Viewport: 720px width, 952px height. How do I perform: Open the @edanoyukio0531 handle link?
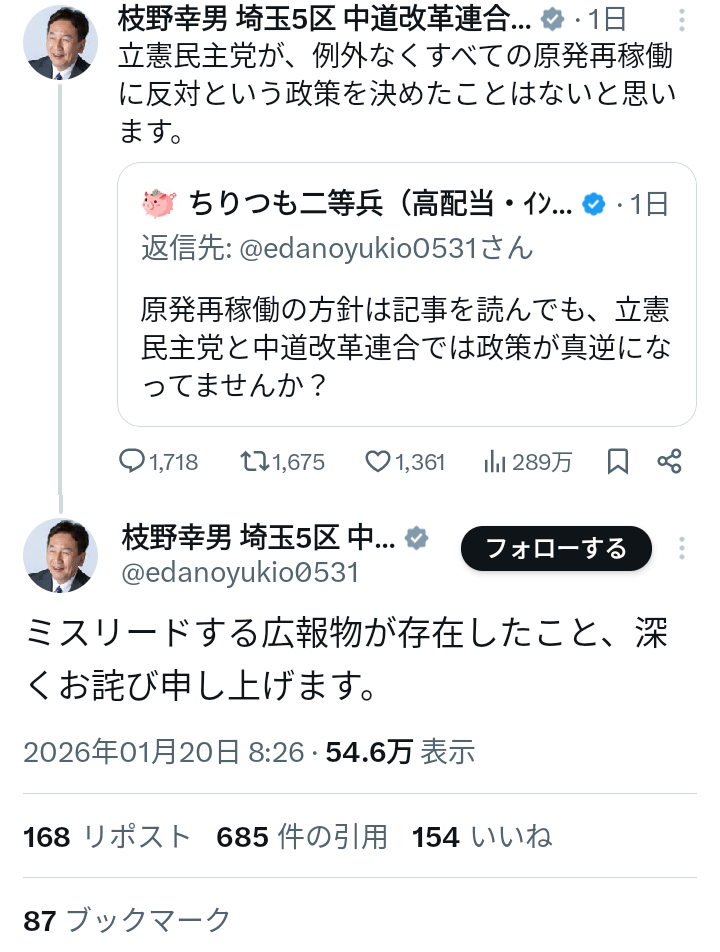[239, 572]
